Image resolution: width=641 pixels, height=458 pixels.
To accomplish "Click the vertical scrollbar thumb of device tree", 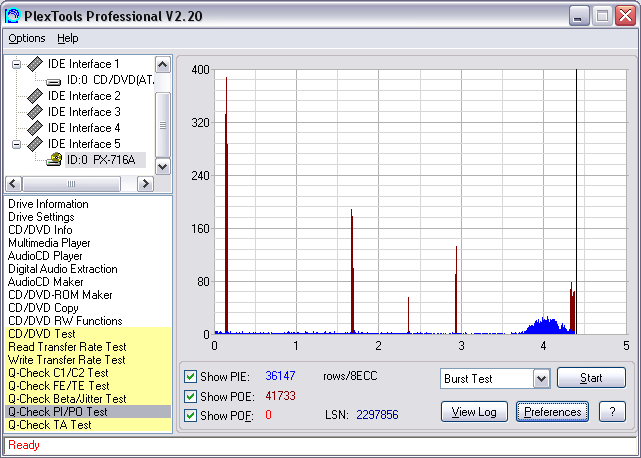I will coord(163,125).
